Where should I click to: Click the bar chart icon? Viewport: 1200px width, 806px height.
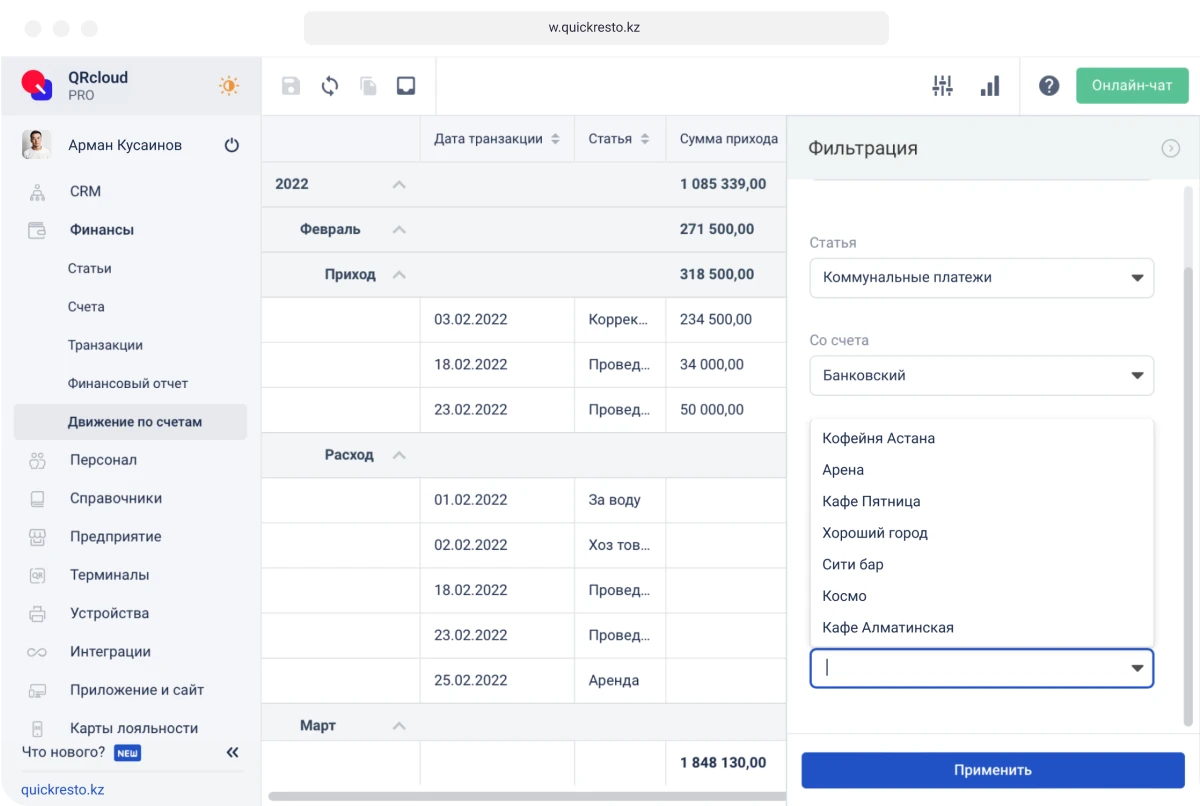pyautogui.click(x=990, y=86)
